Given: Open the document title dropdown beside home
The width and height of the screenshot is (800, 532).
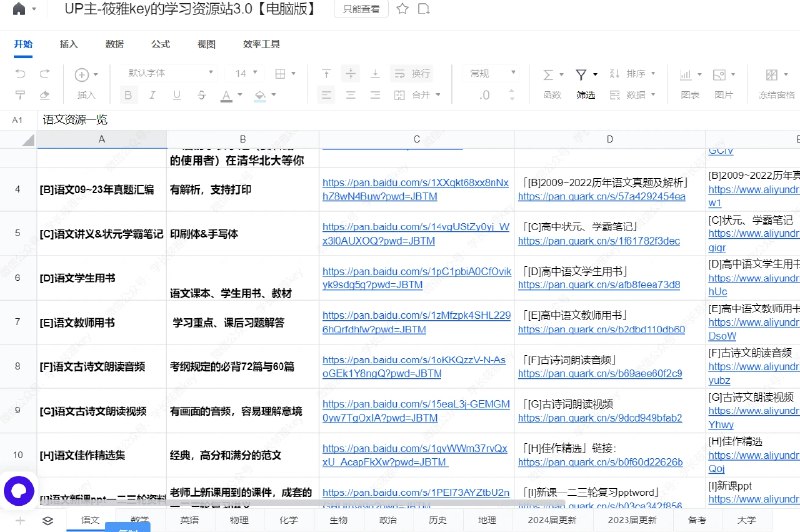Looking at the screenshot, I should 34,9.
